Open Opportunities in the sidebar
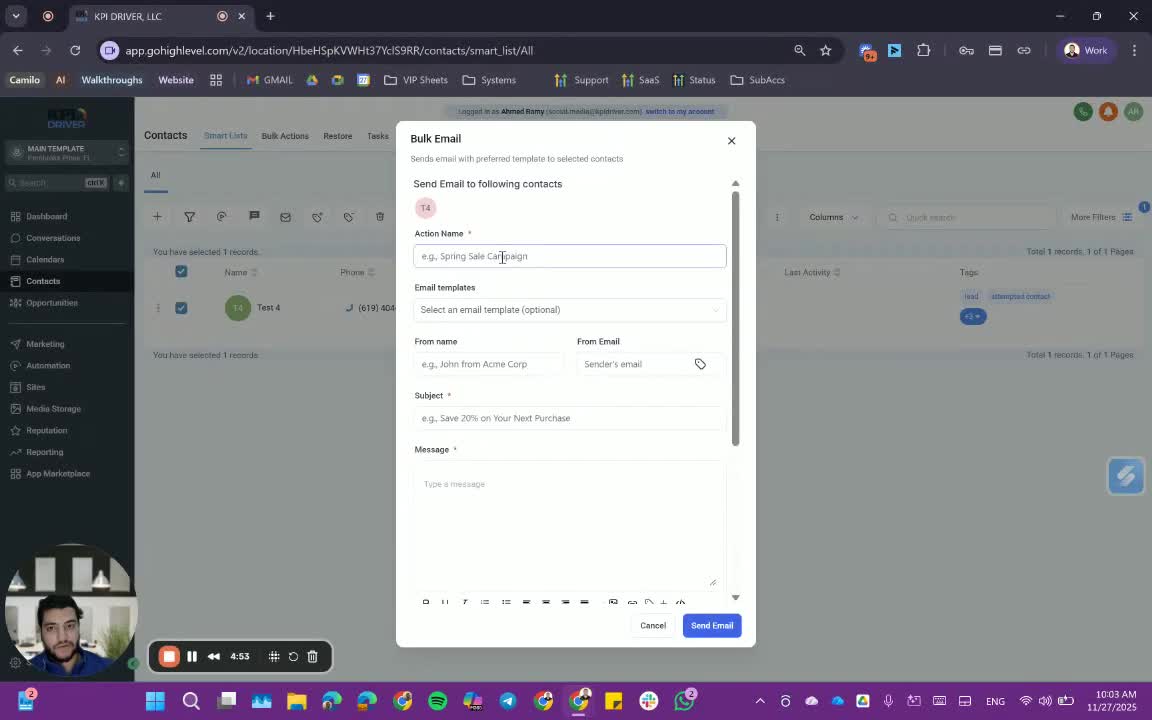 click(x=51, y=303)
